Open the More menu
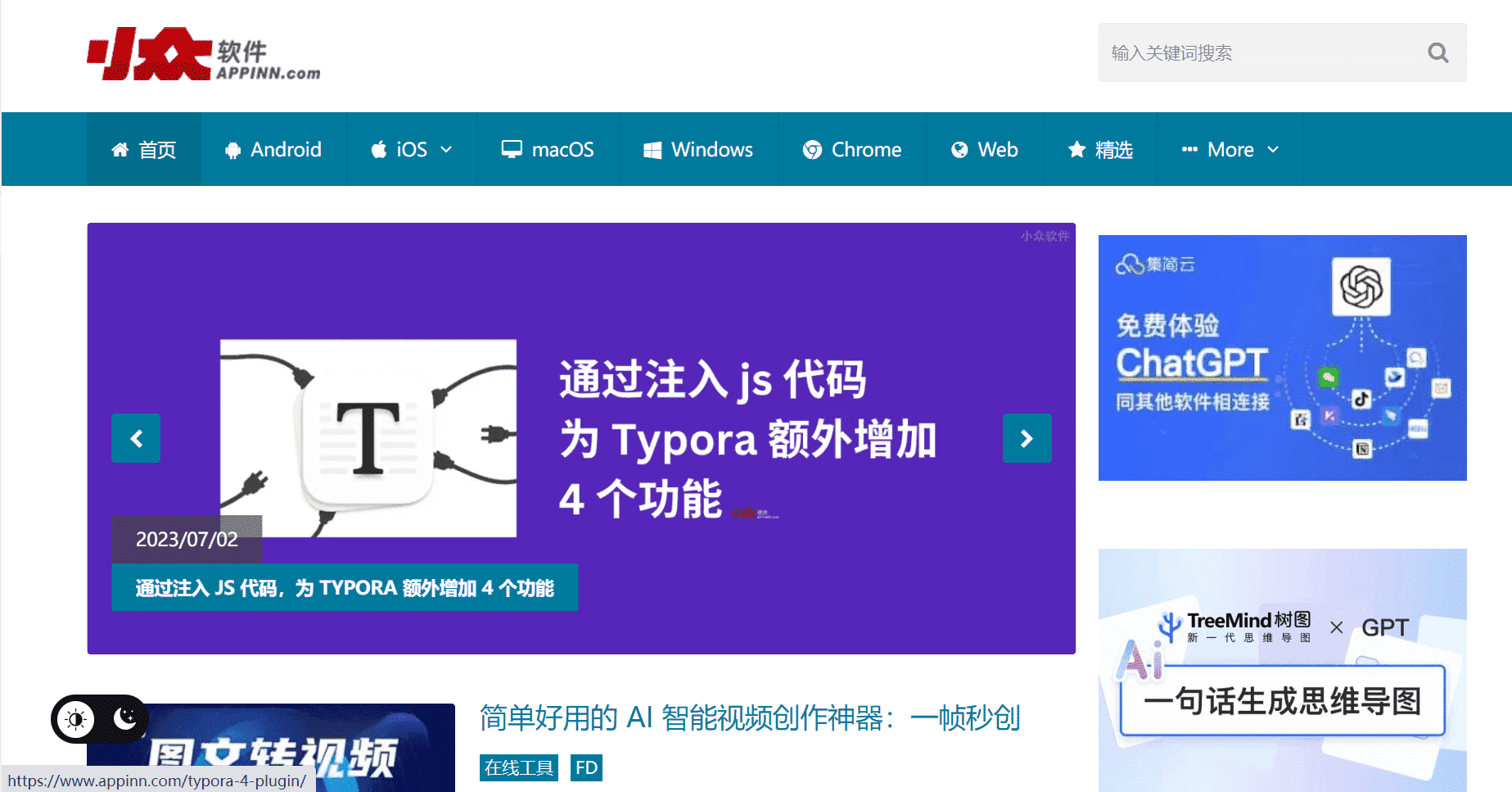This screenshot has width=1512, height=792. pyautogui.click(x=1230, y=150)
